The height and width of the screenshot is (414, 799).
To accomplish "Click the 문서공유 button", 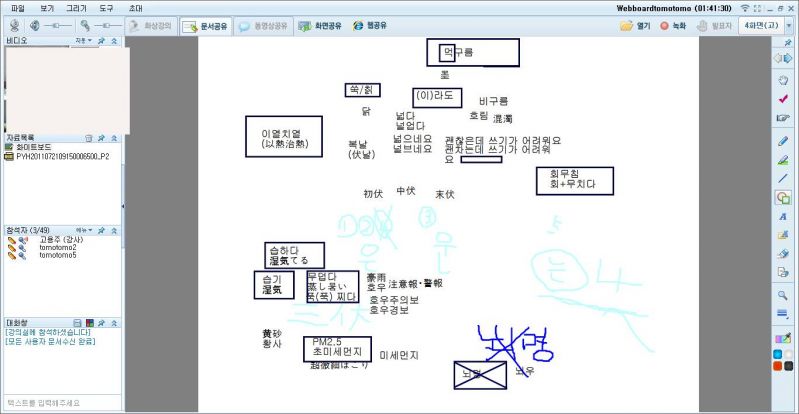I will click(x=205, y=26).
